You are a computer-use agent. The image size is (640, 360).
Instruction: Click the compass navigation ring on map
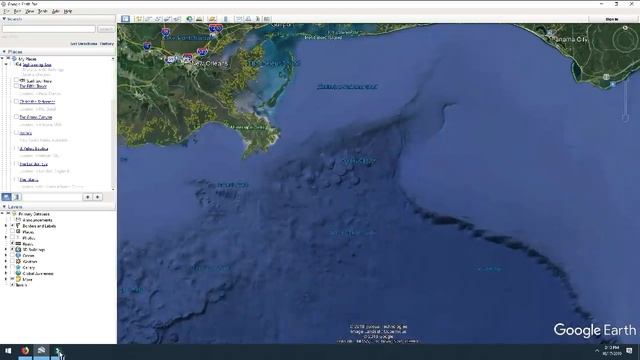click(624, 40)
